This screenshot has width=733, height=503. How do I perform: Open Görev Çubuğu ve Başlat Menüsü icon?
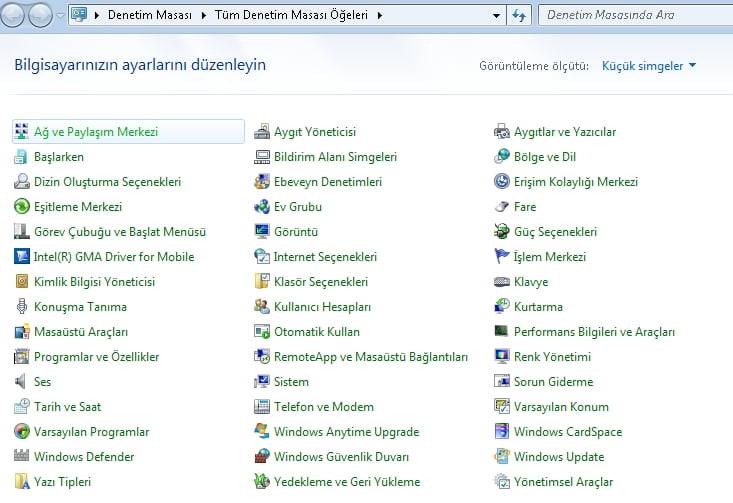click(x=22, y=231)
